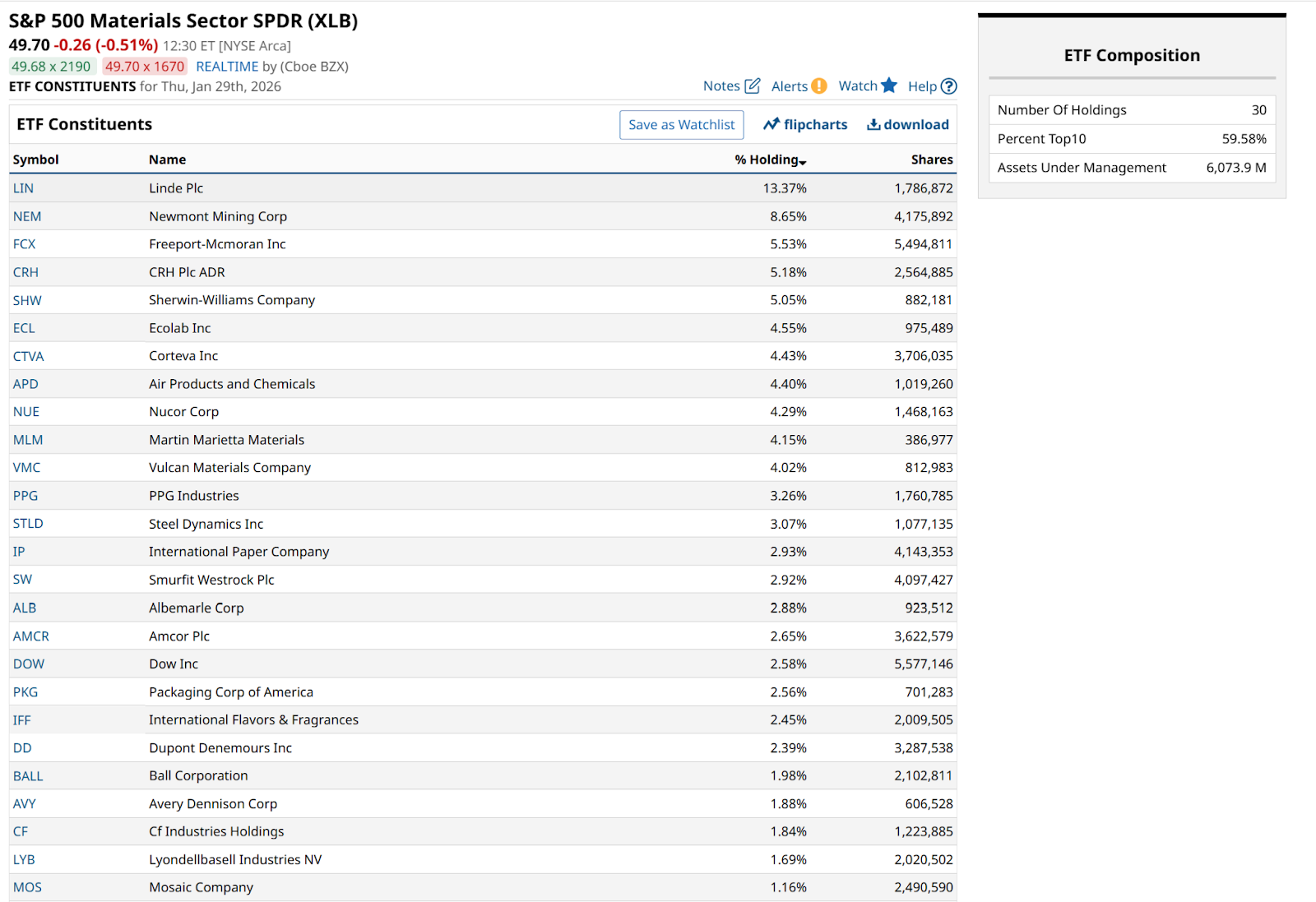Viewport: 1316px width, 902px height.
Task: Open the LIN symbol link
Action: pyautogui.click(x=23, y=188)
